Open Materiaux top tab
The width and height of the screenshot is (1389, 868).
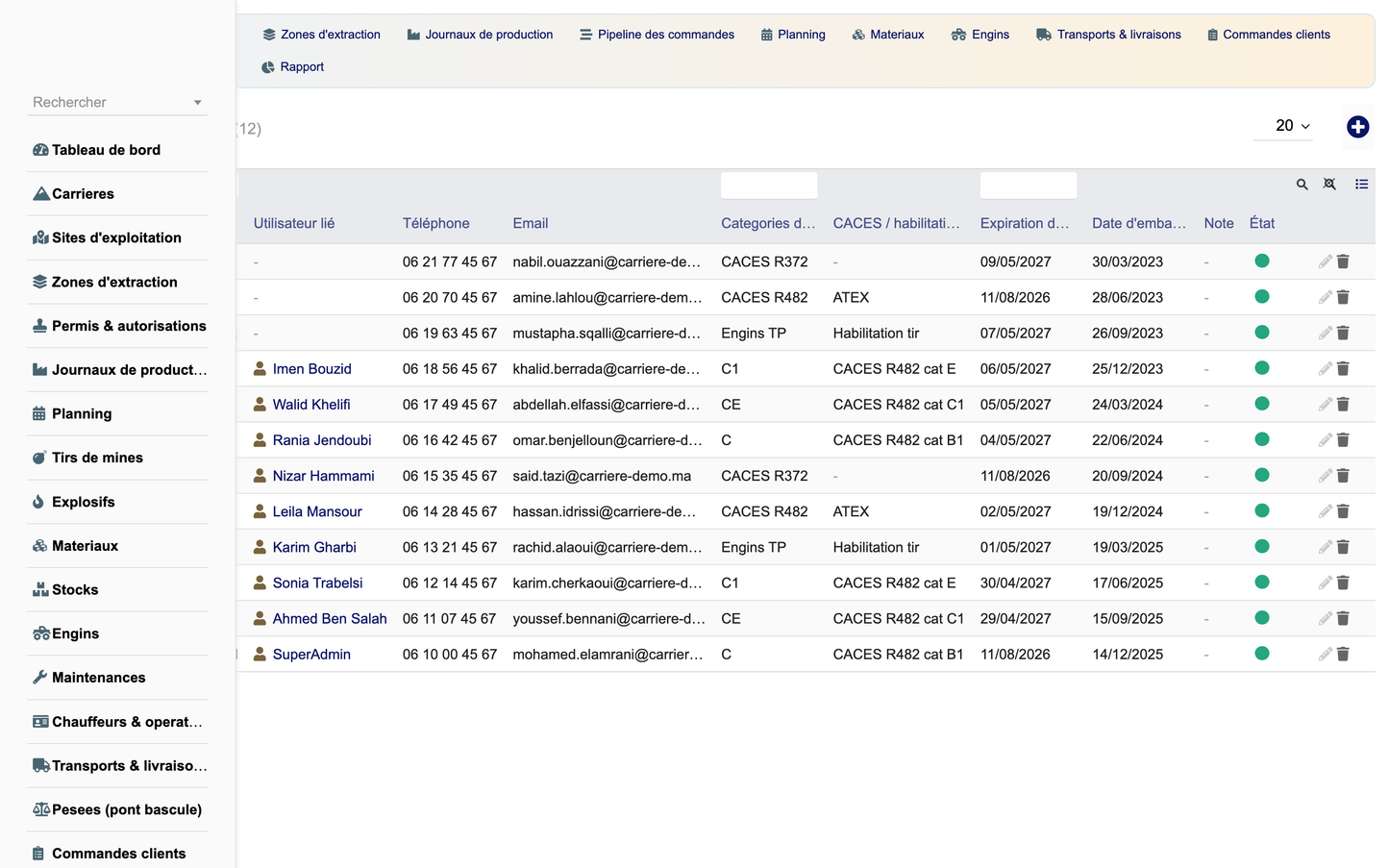coord(888,35)
